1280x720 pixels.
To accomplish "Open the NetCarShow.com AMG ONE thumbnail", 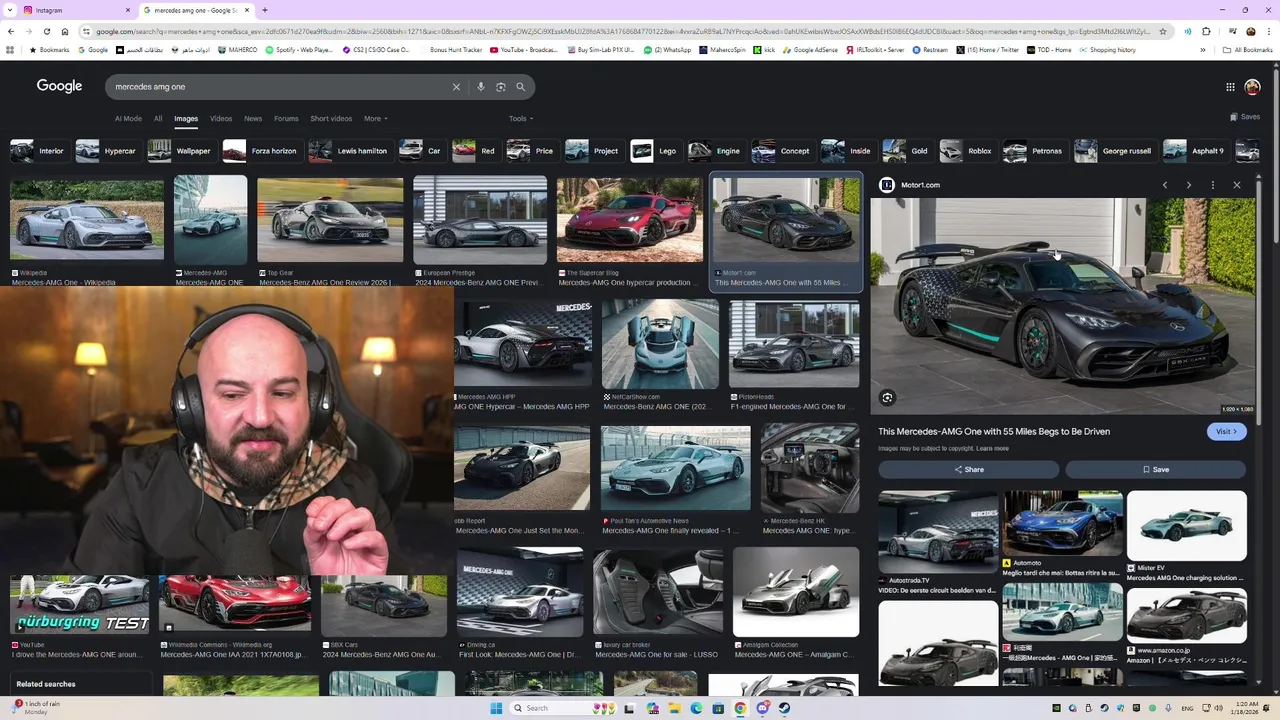I will pyautogui.click(x=660, y=344).
